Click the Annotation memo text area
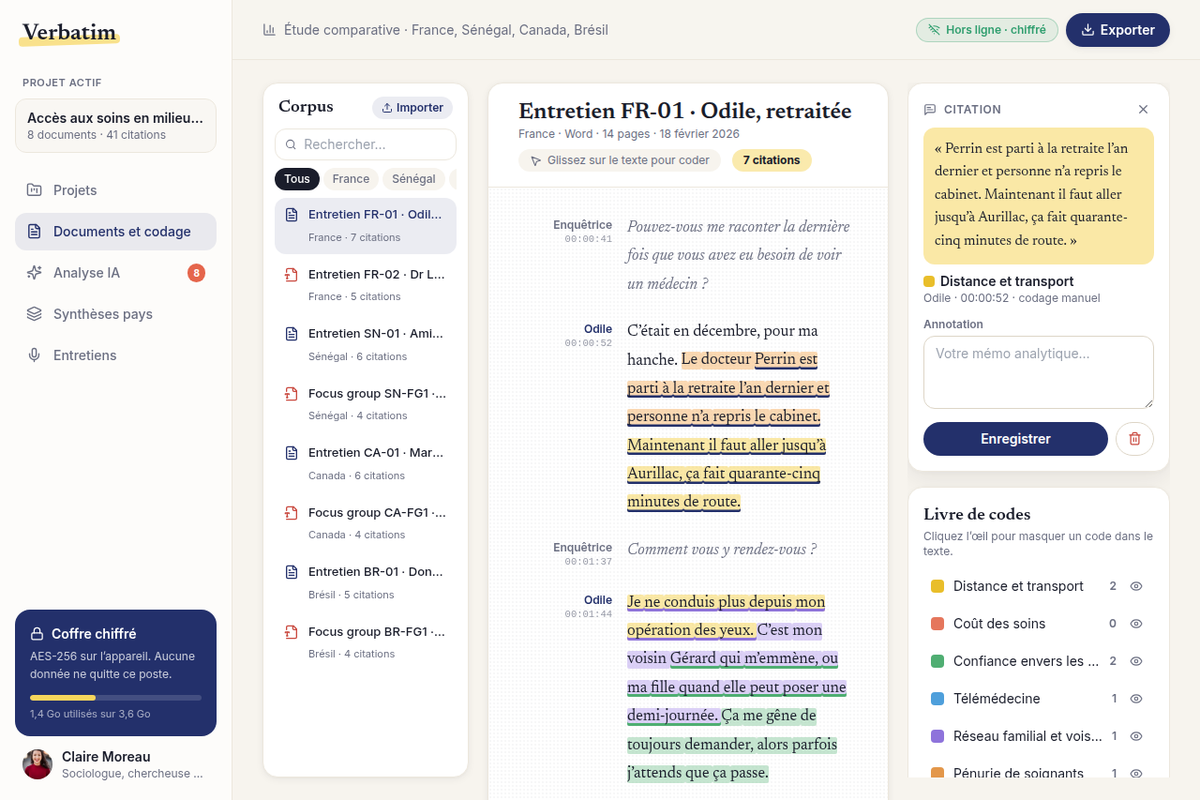Viewport: 1200px width, 800px height. 1038,372
